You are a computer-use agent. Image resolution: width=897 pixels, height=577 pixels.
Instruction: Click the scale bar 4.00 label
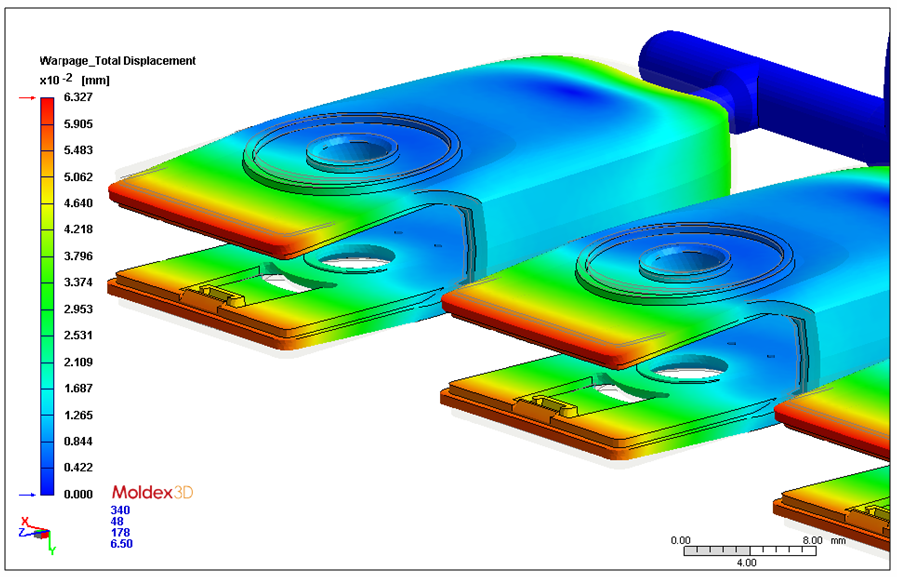747,563
